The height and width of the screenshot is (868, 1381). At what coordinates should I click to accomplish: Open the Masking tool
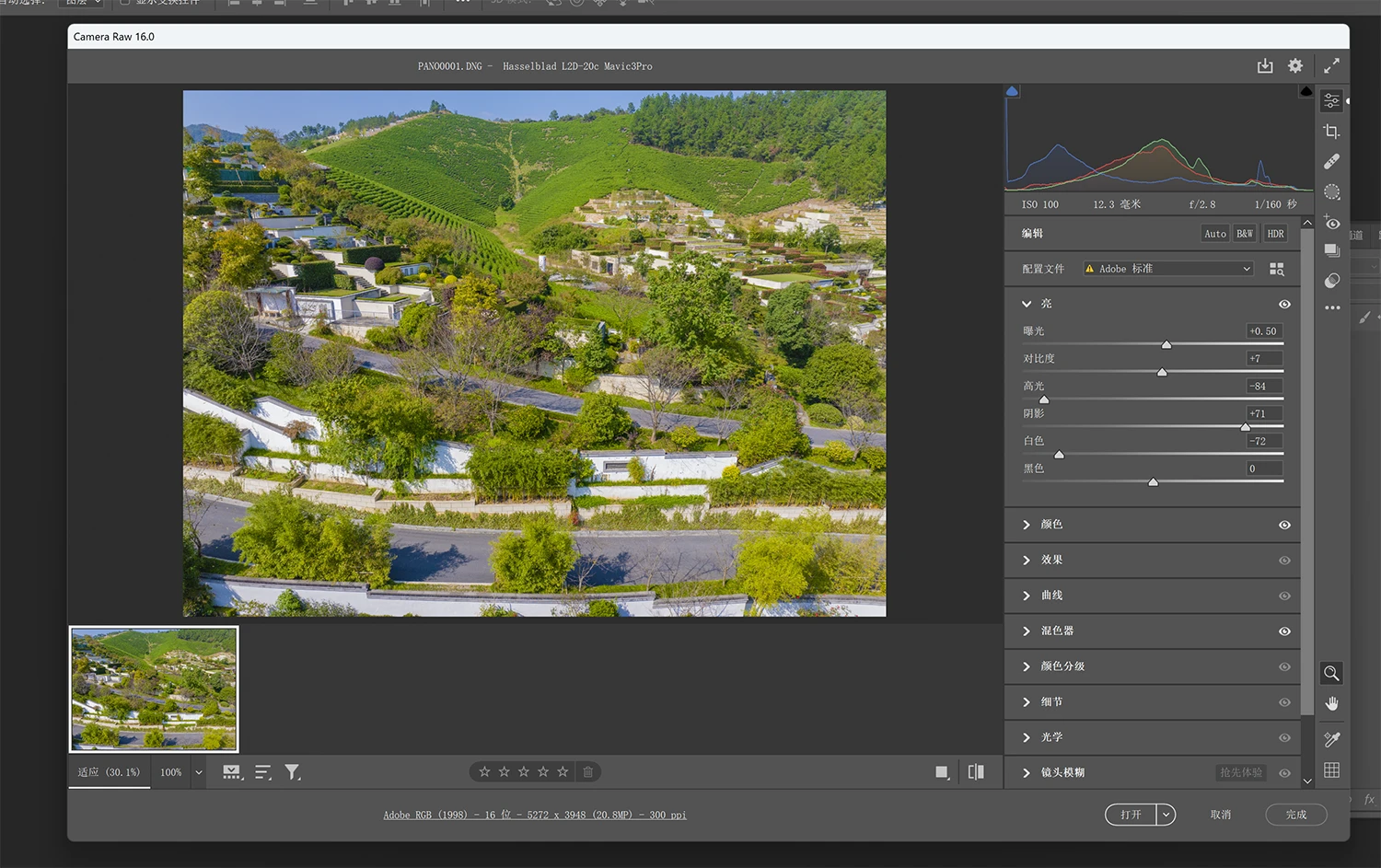(1331, 192)
